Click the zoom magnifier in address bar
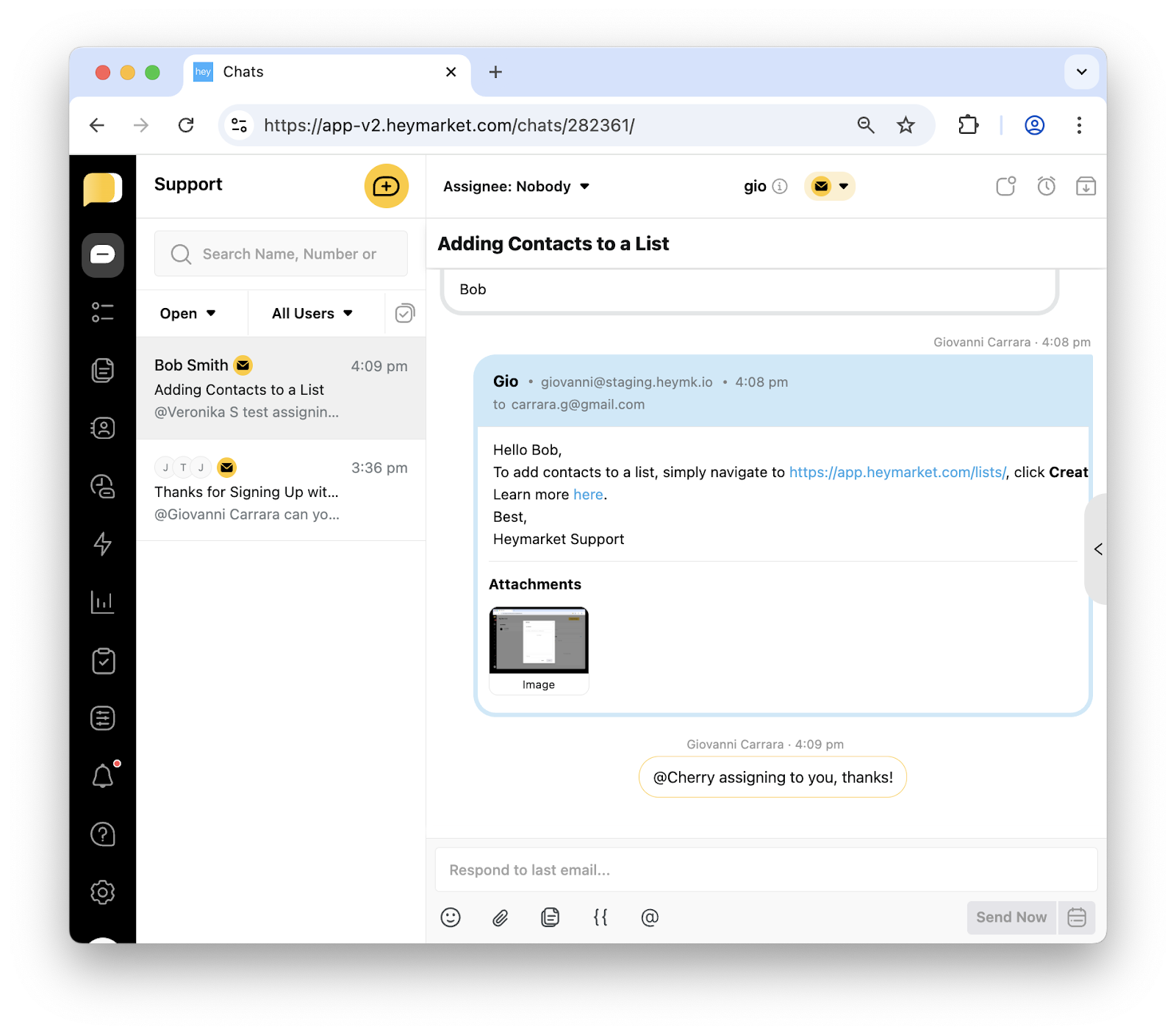The height and width of the screenshot is (1035, 1176). tap(866, 125)
